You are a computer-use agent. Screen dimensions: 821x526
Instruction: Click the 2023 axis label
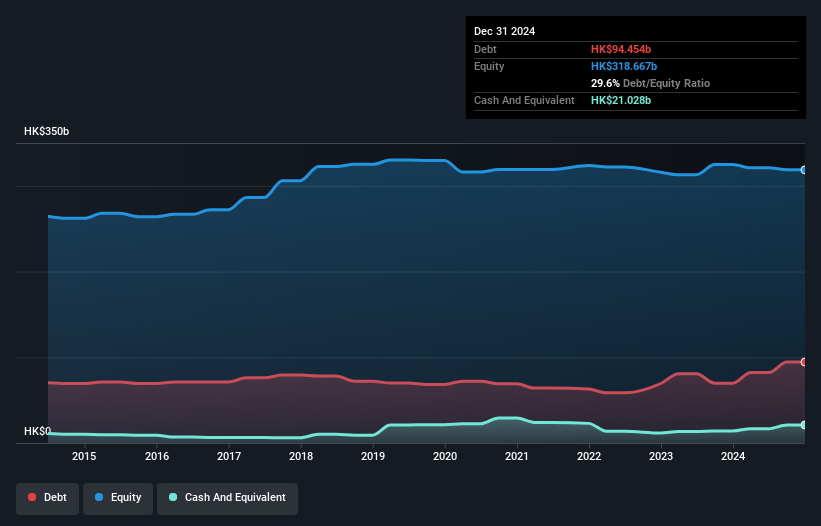click(661, 456)
